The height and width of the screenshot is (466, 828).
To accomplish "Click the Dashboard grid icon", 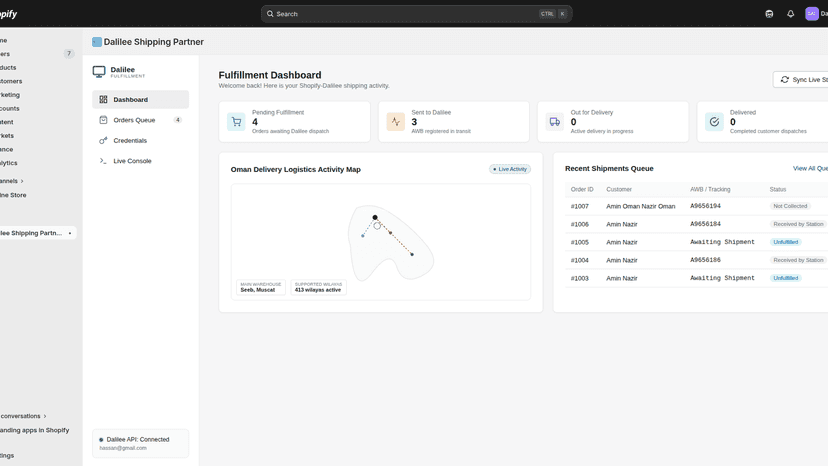I will pos(104,99).
